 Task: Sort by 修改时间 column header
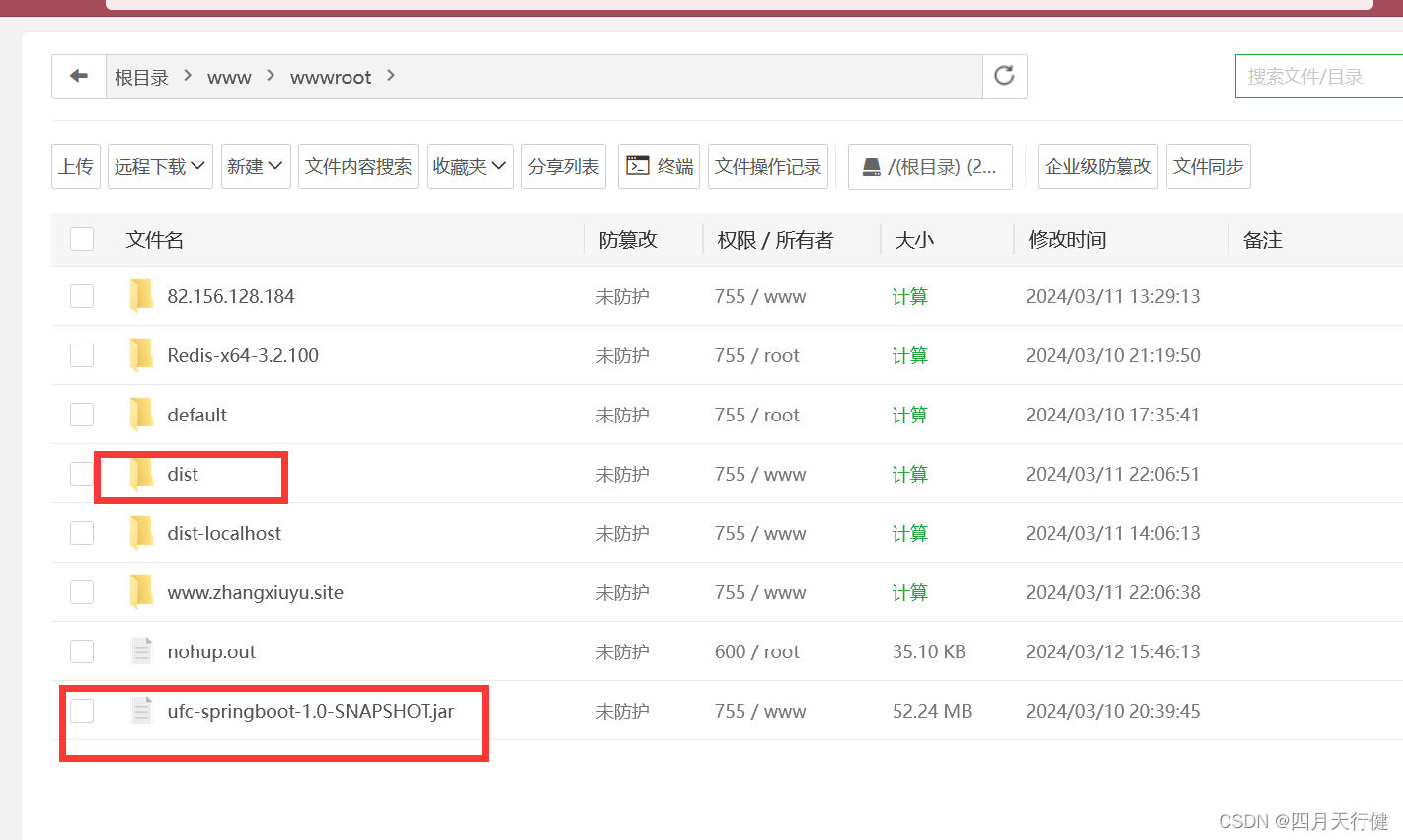[x=1067, y=240]
